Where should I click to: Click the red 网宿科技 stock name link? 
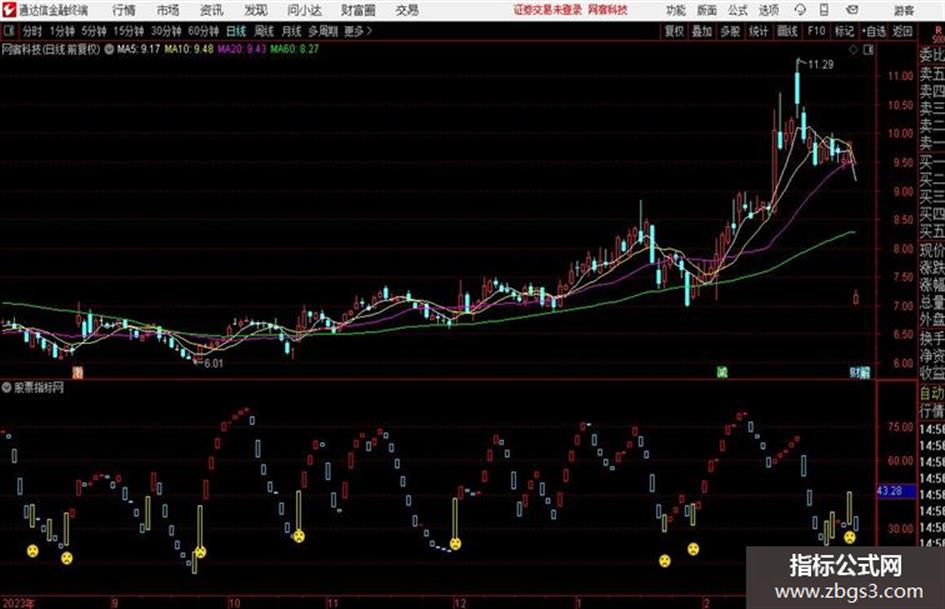point(608,10)
